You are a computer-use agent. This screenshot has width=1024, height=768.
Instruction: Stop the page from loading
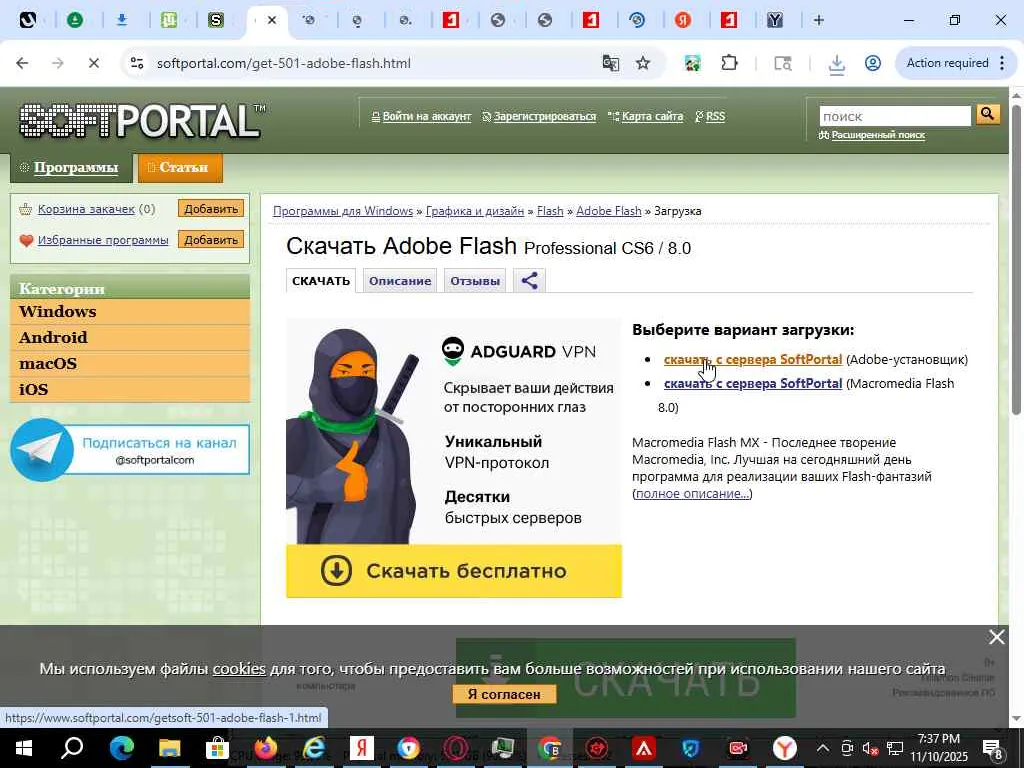(93, 63)
